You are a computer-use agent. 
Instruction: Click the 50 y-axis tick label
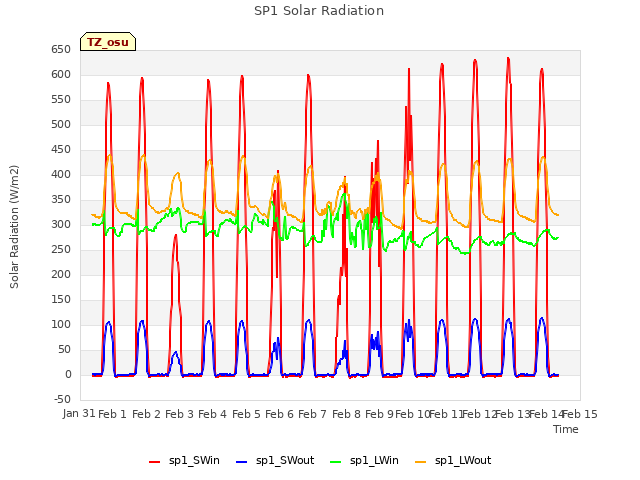pos(64,349)
